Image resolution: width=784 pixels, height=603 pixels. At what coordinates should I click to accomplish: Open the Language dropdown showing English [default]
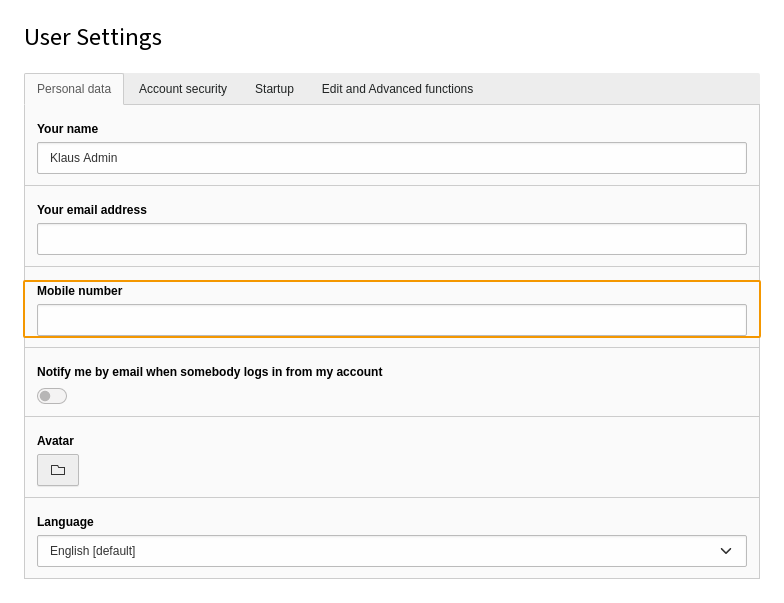(x=391, y=551)
